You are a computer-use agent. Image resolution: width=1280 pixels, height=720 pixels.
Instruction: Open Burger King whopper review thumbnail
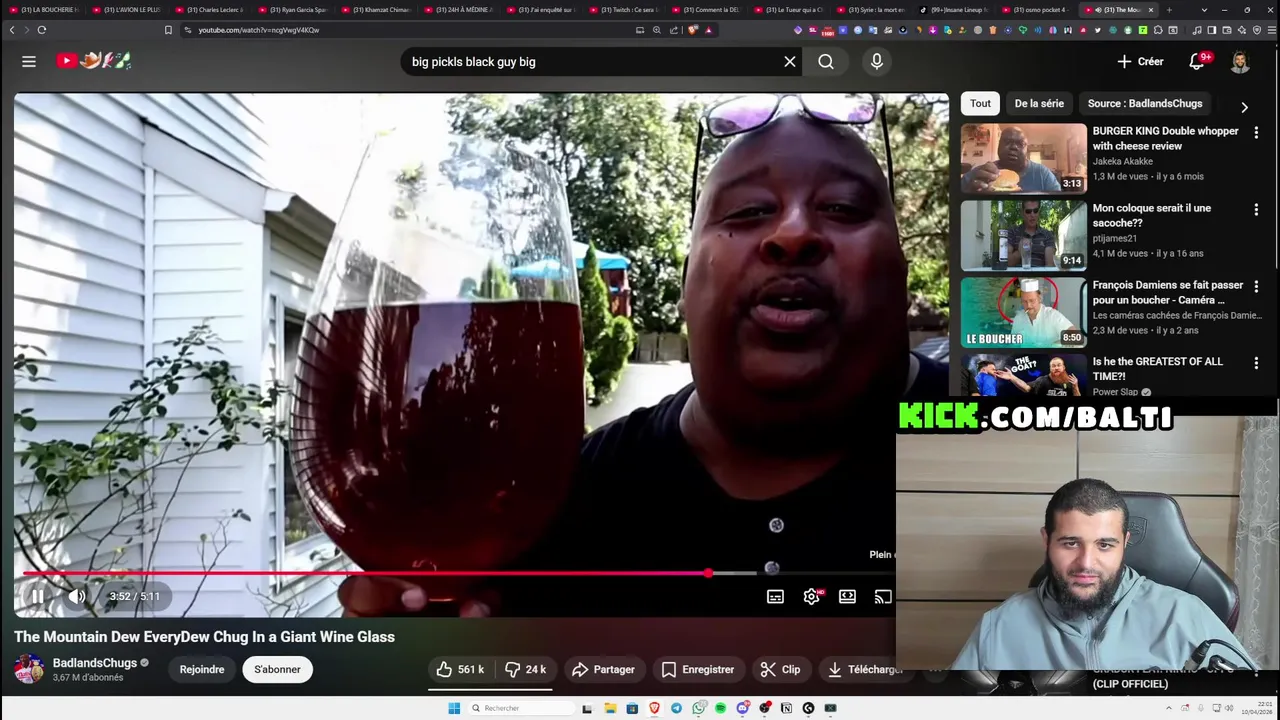point(1023,158)
